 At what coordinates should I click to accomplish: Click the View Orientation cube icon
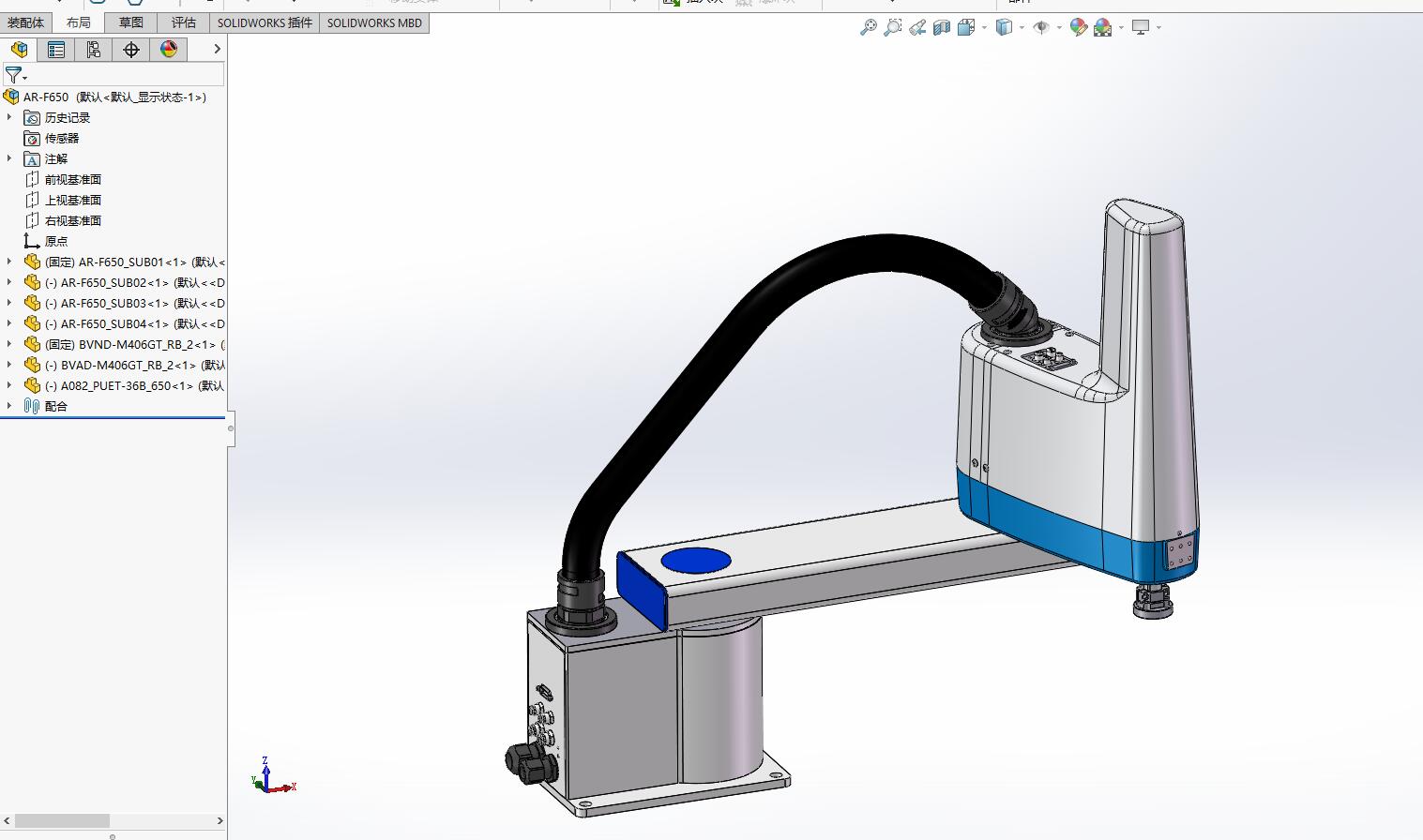[x=966, y=27]
